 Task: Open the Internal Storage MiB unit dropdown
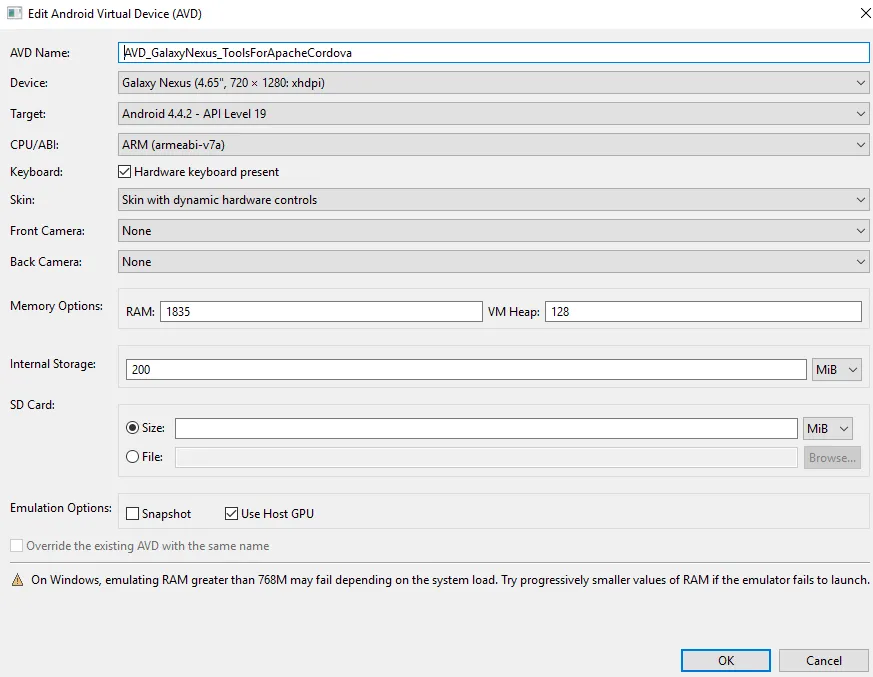click(837, 370)
